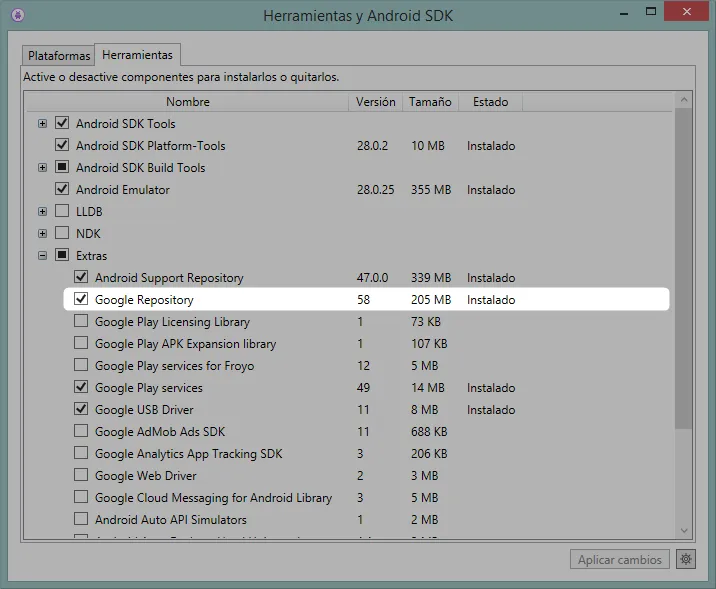Select the Herramientas tab
This screenshot has width=716, height=589.
click(137, 55)
